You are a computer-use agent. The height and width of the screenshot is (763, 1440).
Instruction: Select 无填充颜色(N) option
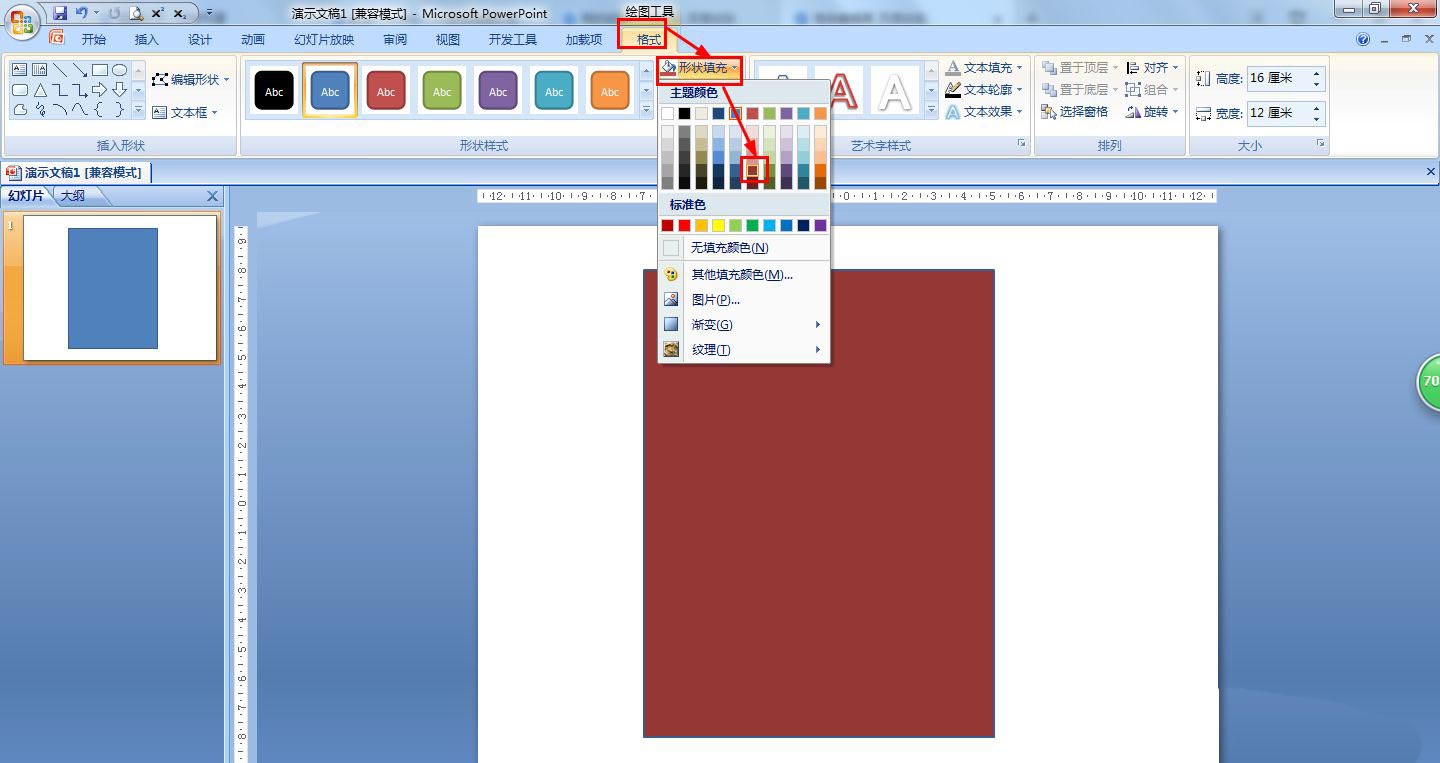pyautogui.click(x=729, y=248)
